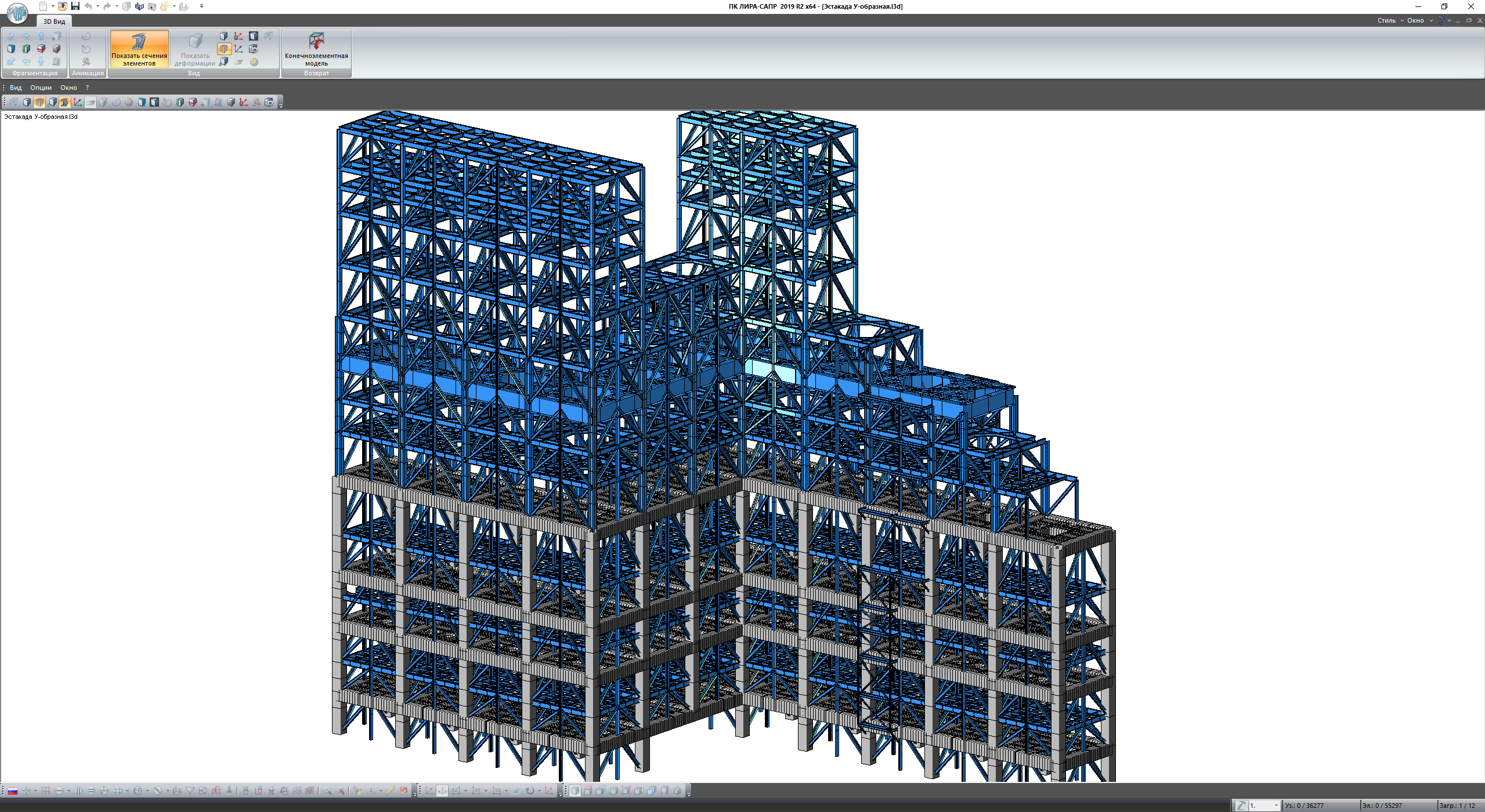Click the screenshot camera icon in quick access
The width and height of the screenshot is (1485, 812).
[152, 6]
